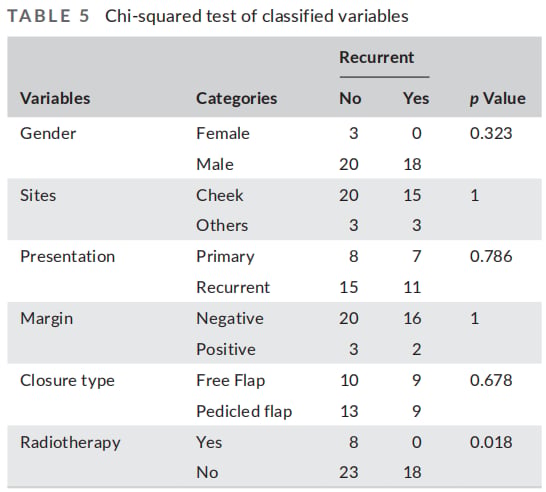Click the 0.018 p value cell
Viewport: 546px width, 492px height.
(x=491, y=442)
